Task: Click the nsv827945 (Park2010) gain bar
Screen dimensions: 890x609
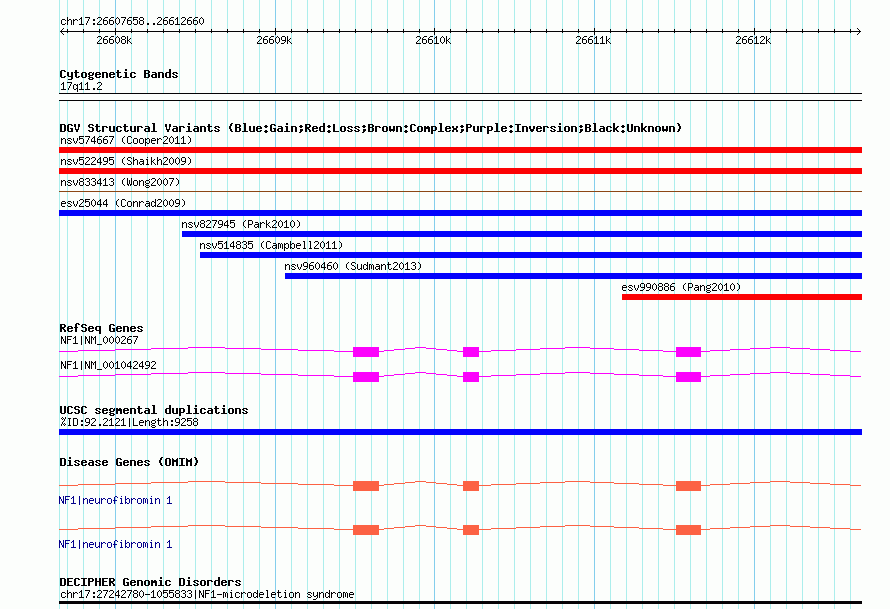Action: (522, 234)
